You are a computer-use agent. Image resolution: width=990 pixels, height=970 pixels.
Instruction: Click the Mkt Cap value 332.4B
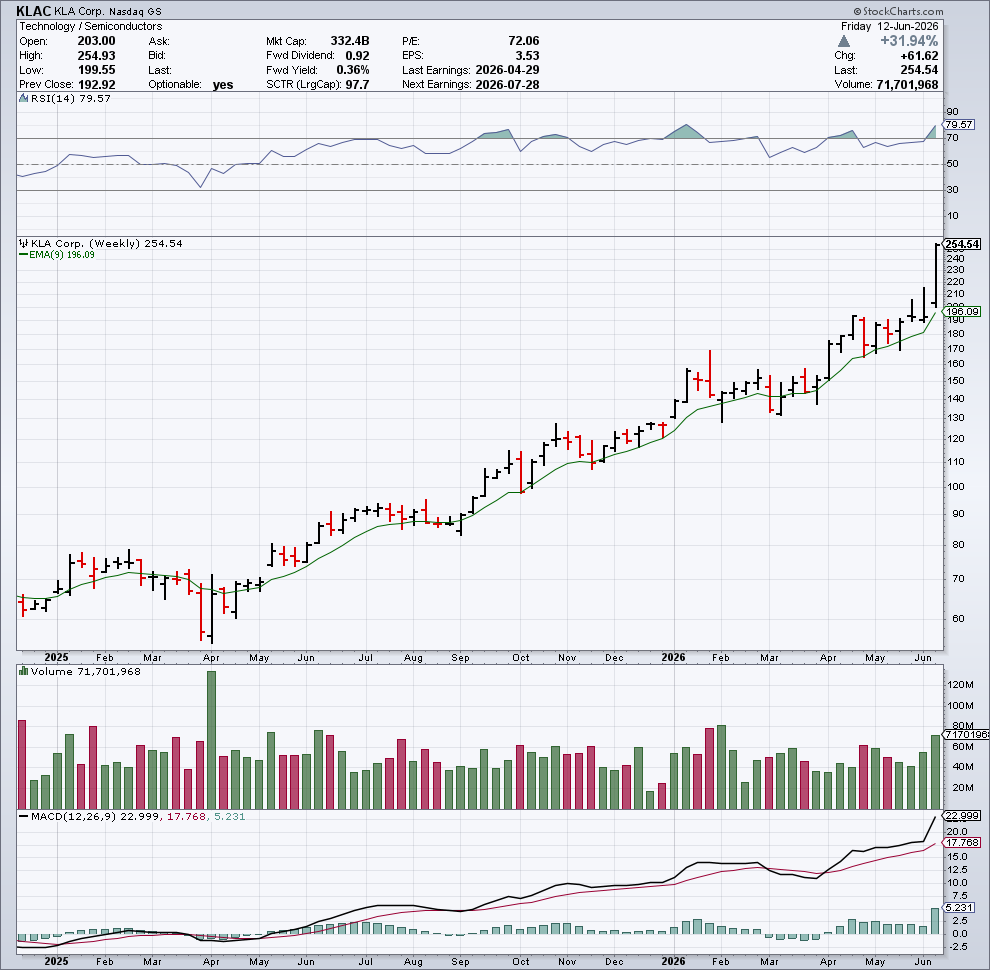350,41
